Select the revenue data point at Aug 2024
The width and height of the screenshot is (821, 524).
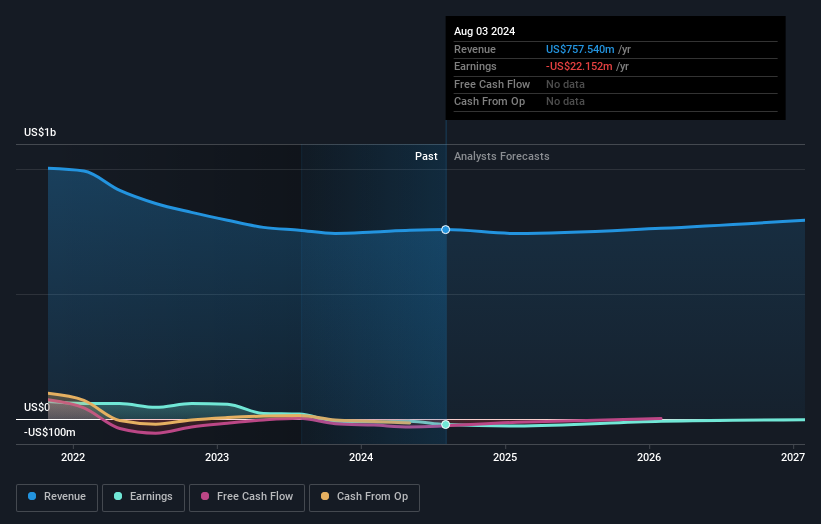pyautogui.click(x=446, y=230)
